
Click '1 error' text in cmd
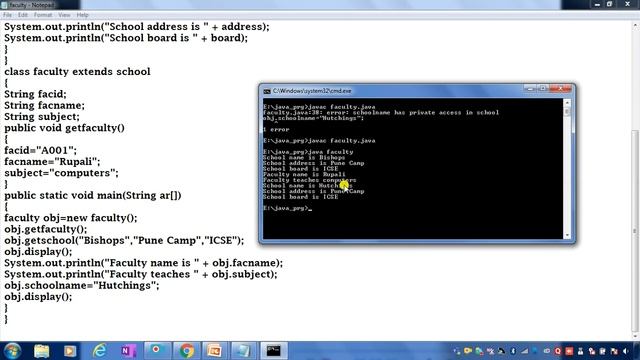tap(276, 129)
